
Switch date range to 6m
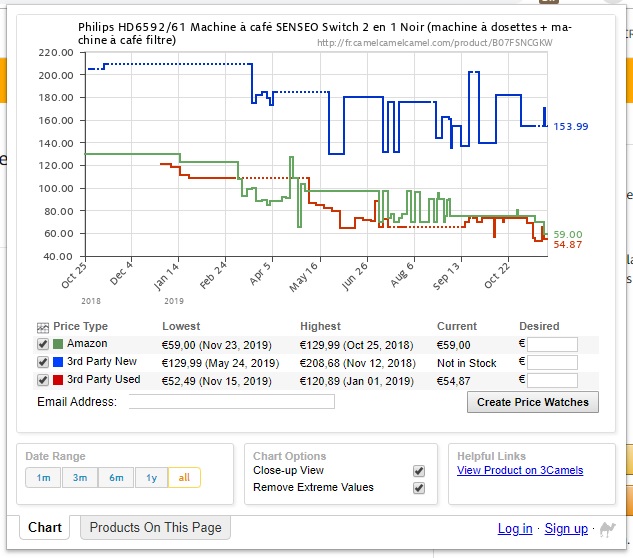116,478
